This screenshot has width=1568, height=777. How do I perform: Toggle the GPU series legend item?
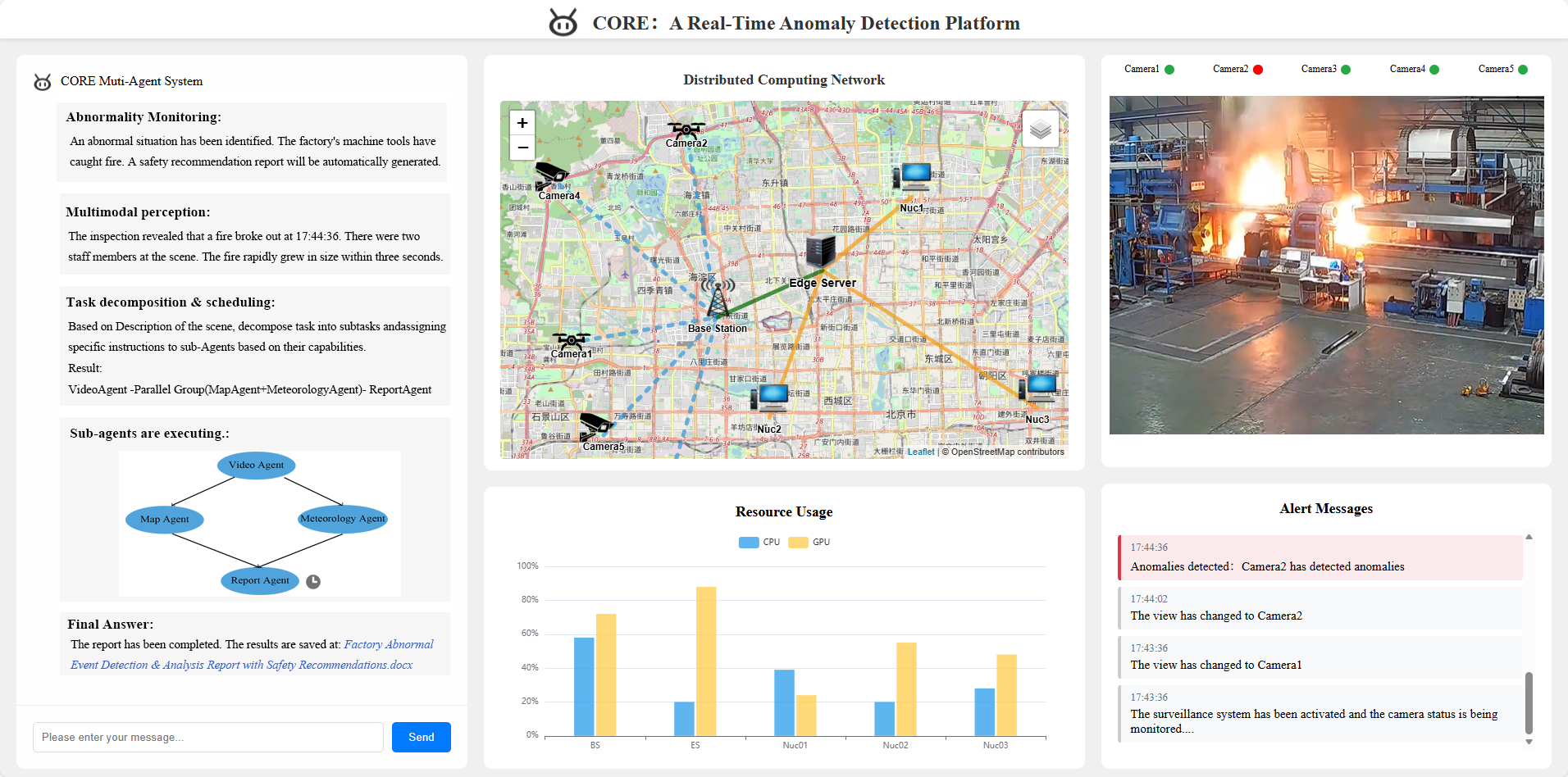(x=809, y=543)
